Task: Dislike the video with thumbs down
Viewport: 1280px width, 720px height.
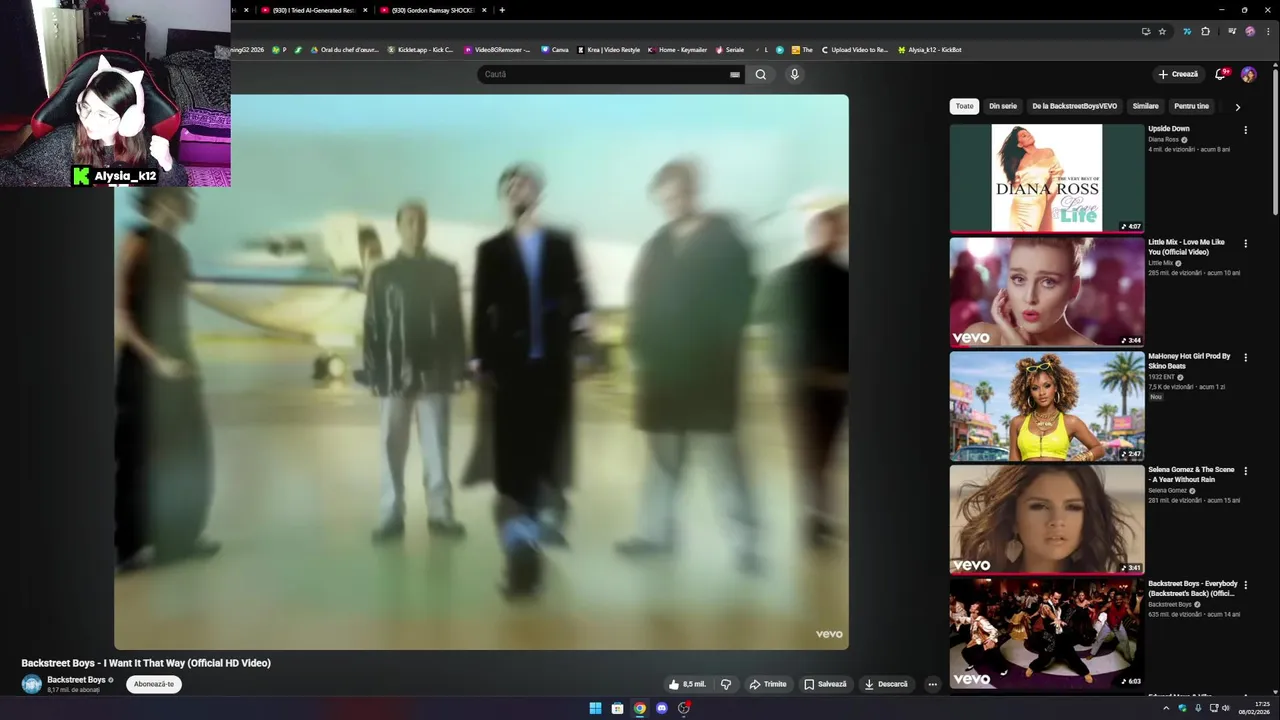Action: point(726,684)
